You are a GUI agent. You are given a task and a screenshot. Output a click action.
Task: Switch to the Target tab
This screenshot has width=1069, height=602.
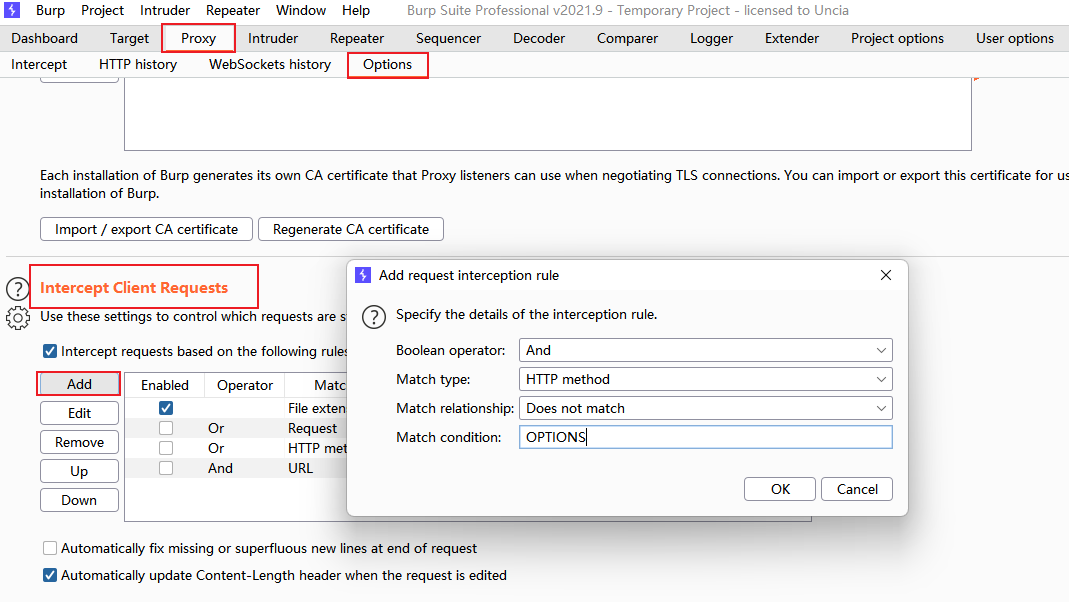(x=129, y=38)
